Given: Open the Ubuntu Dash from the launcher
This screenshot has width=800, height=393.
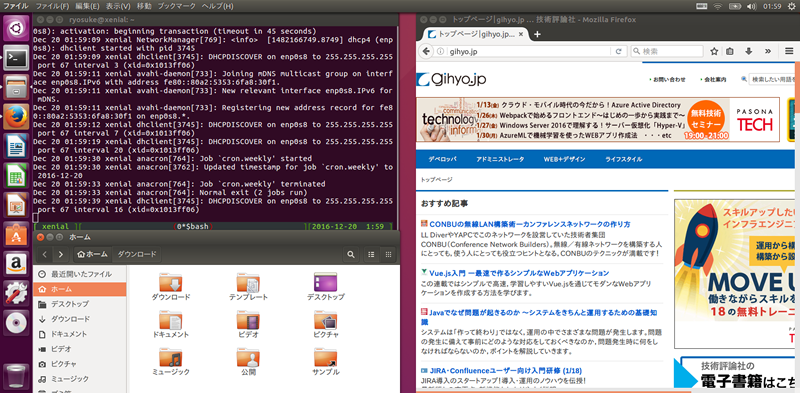Looking at the screenshot, I should click(x=16, y=29).
